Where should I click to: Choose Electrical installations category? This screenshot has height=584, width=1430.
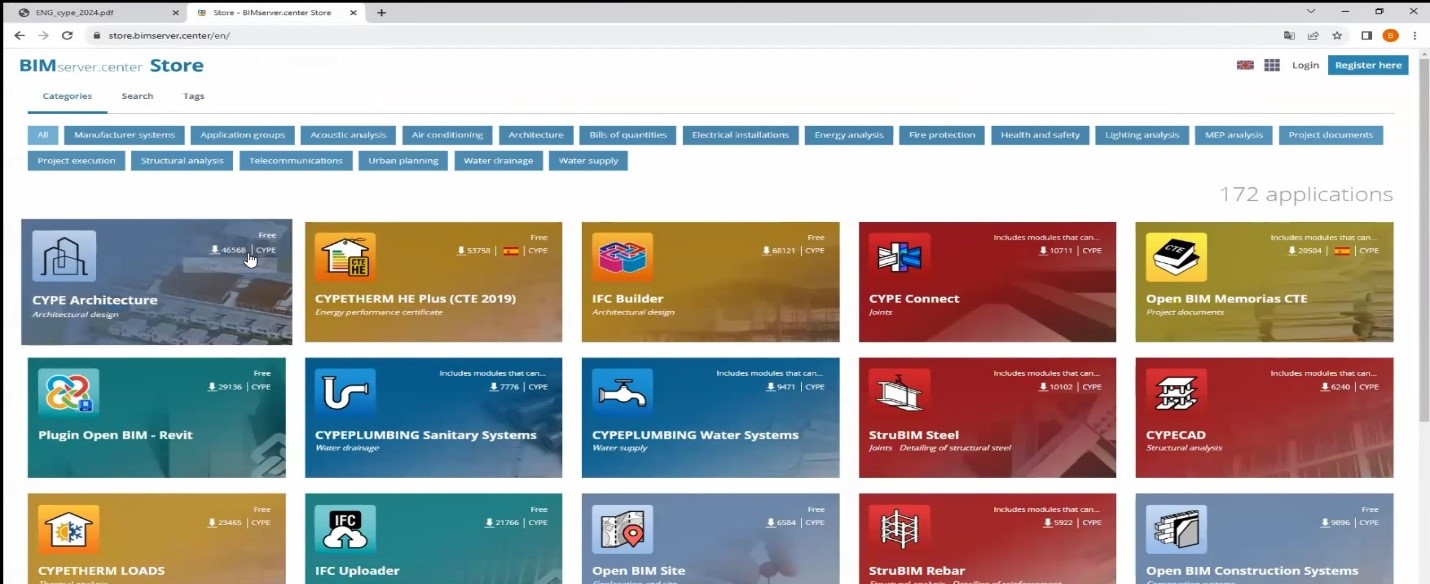(x=740, y=135)
